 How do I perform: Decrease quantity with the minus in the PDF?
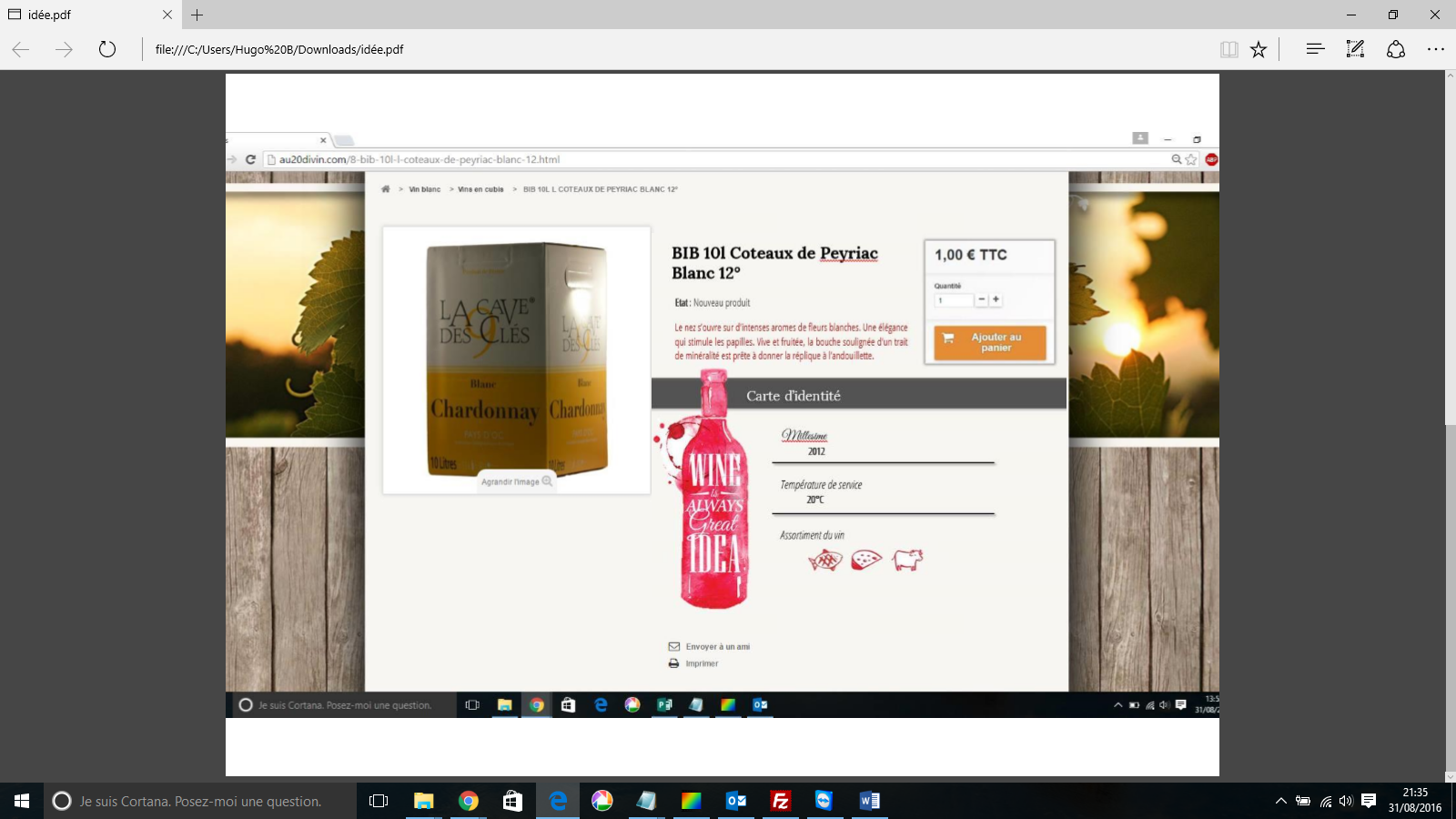coord(981,299)
